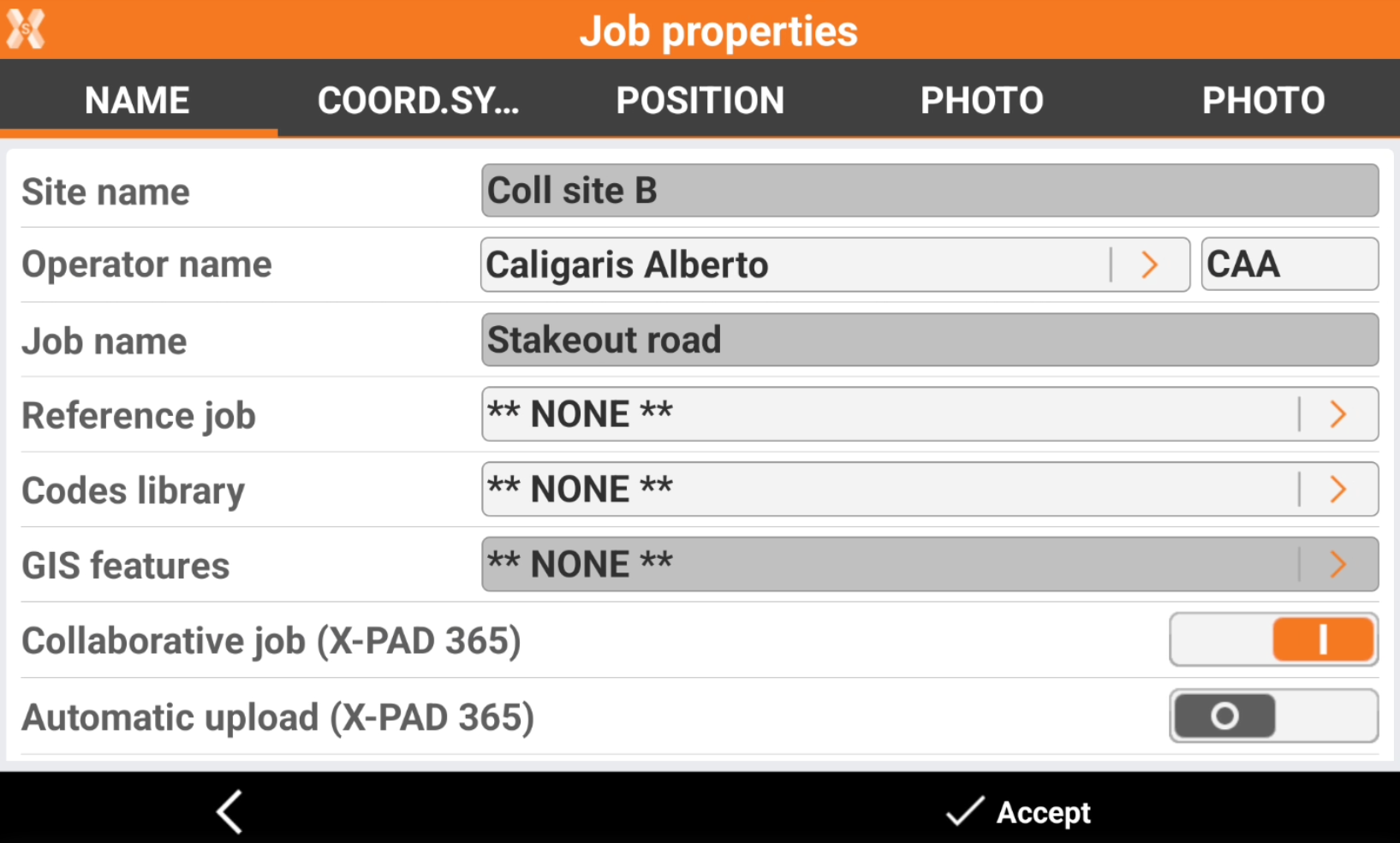Open the Reference job selection box

[891, 415]
